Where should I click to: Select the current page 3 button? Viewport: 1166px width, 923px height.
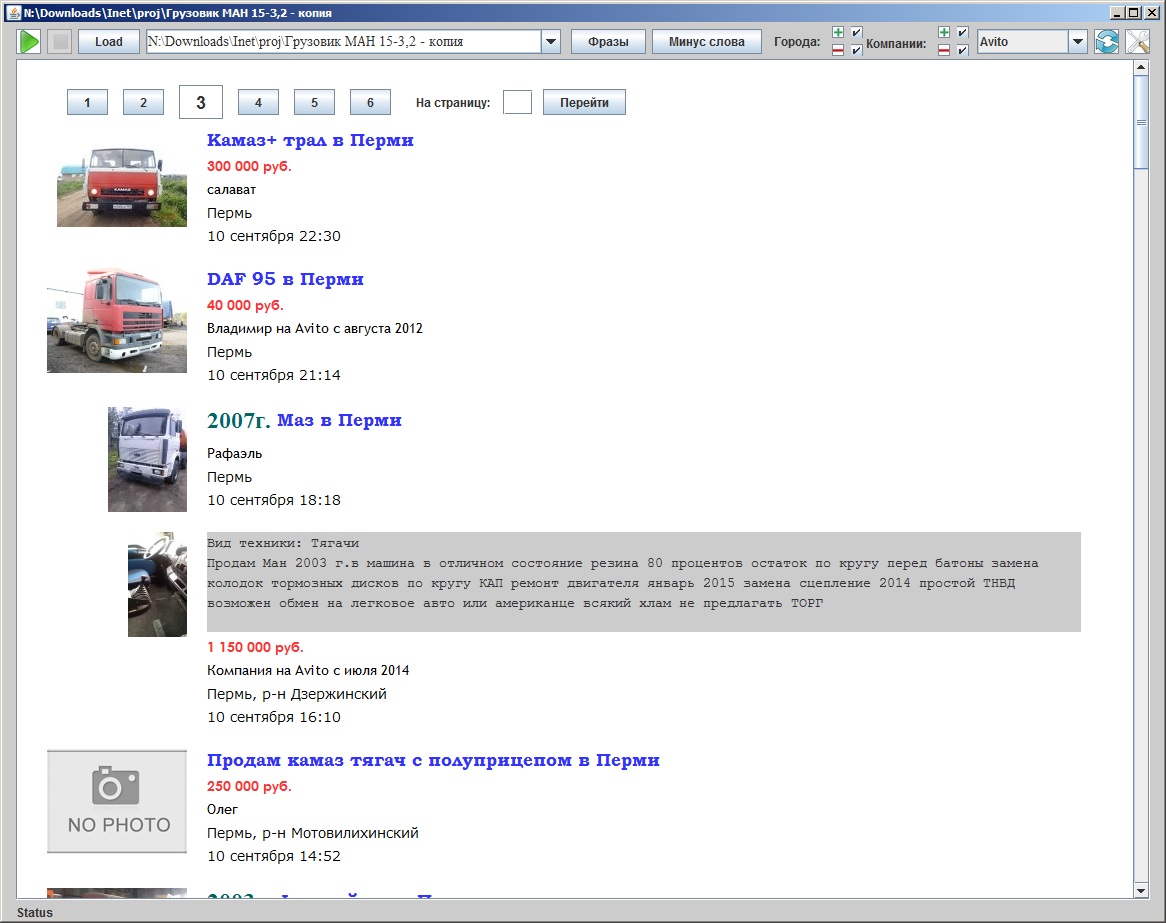click(x=201, y=103)
